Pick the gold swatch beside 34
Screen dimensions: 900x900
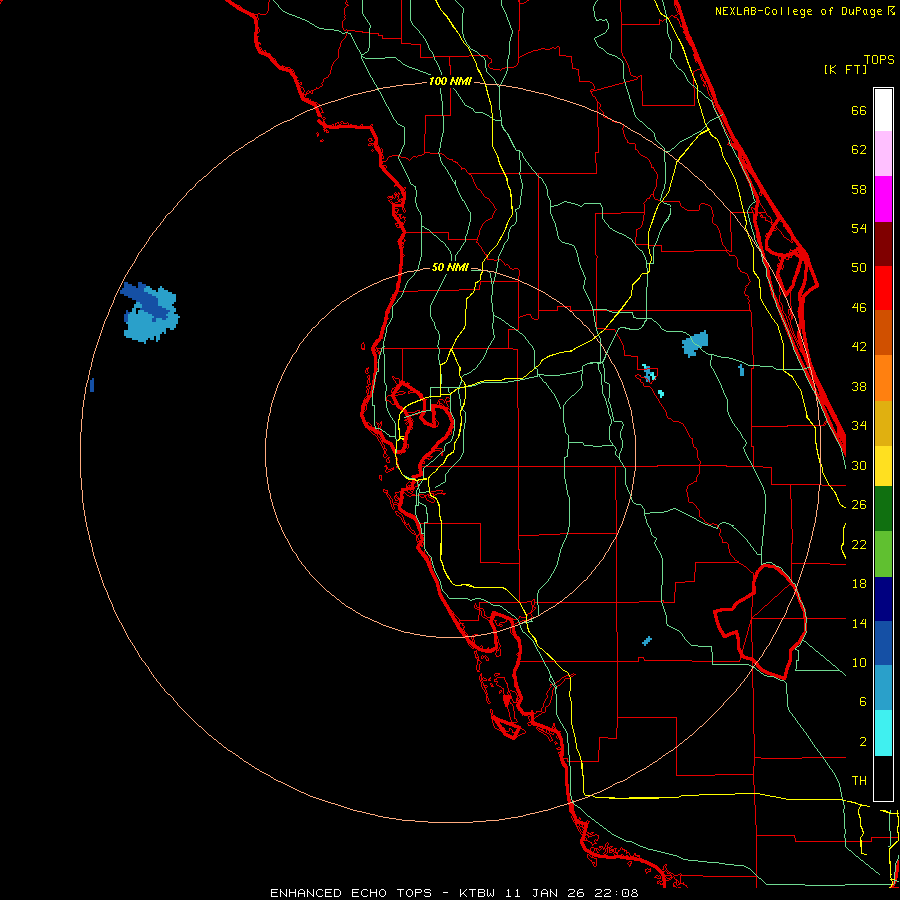tap(883, 423)
